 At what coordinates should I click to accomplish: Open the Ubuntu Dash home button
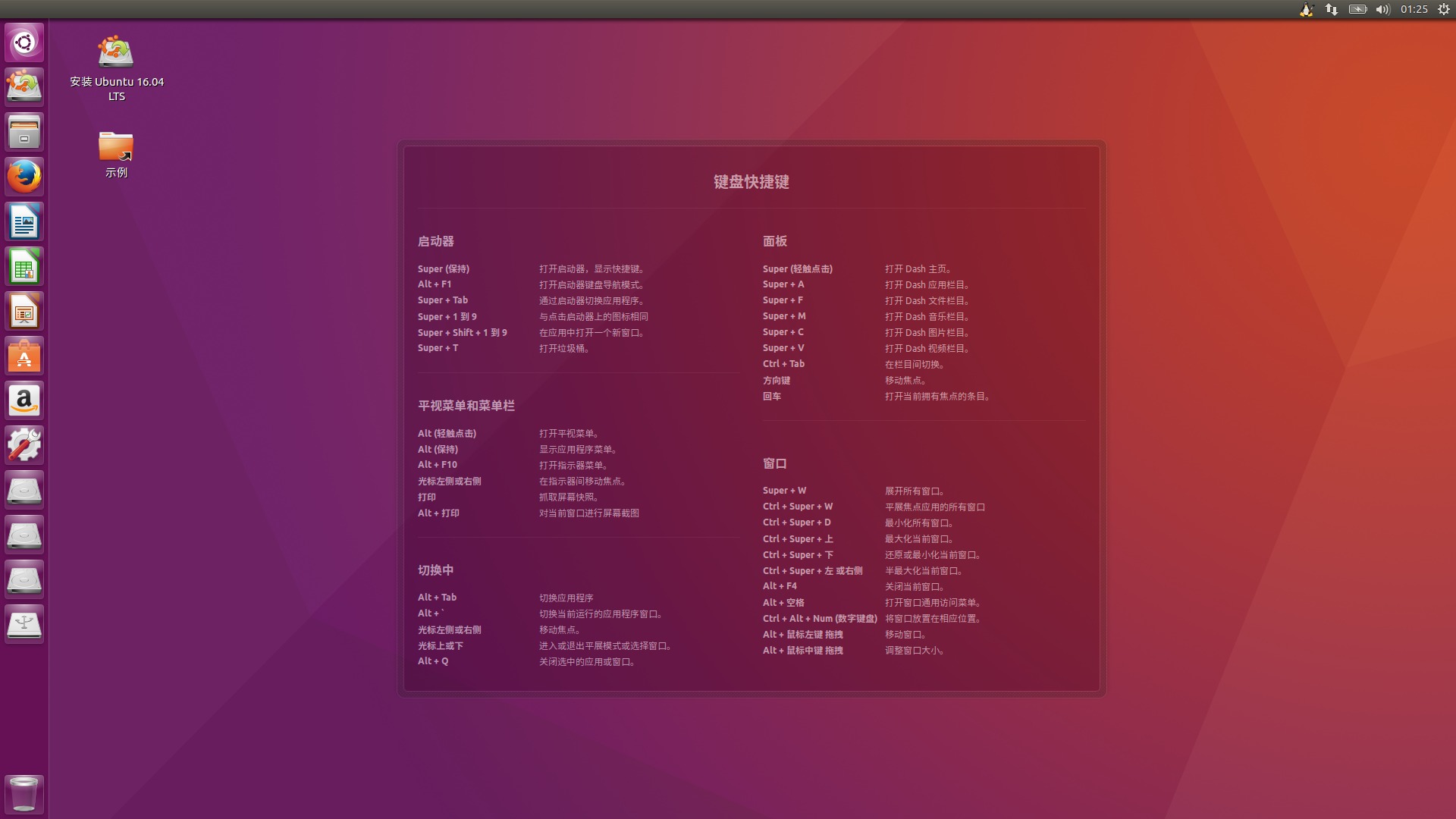[24, 42]
